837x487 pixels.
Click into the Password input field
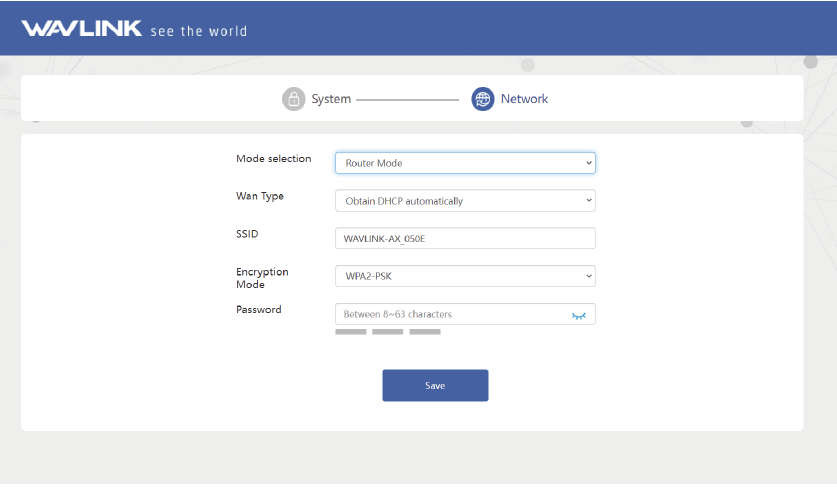point(450,315)
